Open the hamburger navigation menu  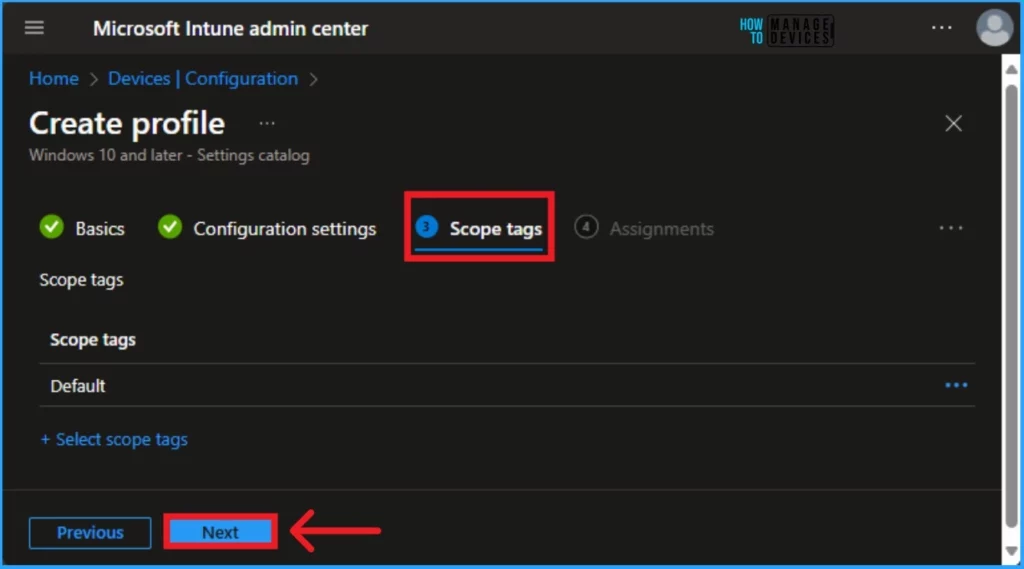click(x=34, y=27)
